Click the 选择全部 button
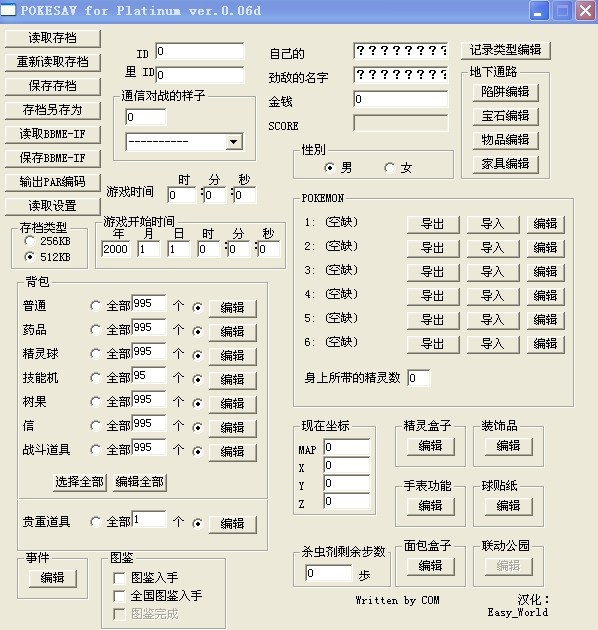 pyautogui.click(x=80, y=482)
